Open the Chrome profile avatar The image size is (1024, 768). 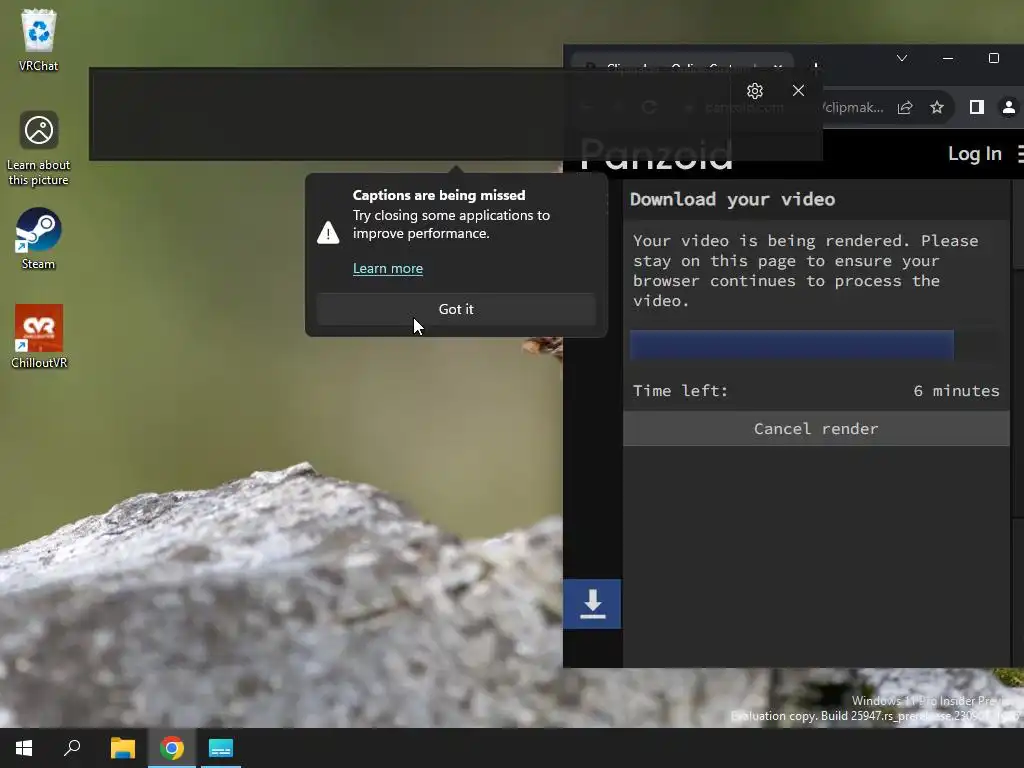1008,107
